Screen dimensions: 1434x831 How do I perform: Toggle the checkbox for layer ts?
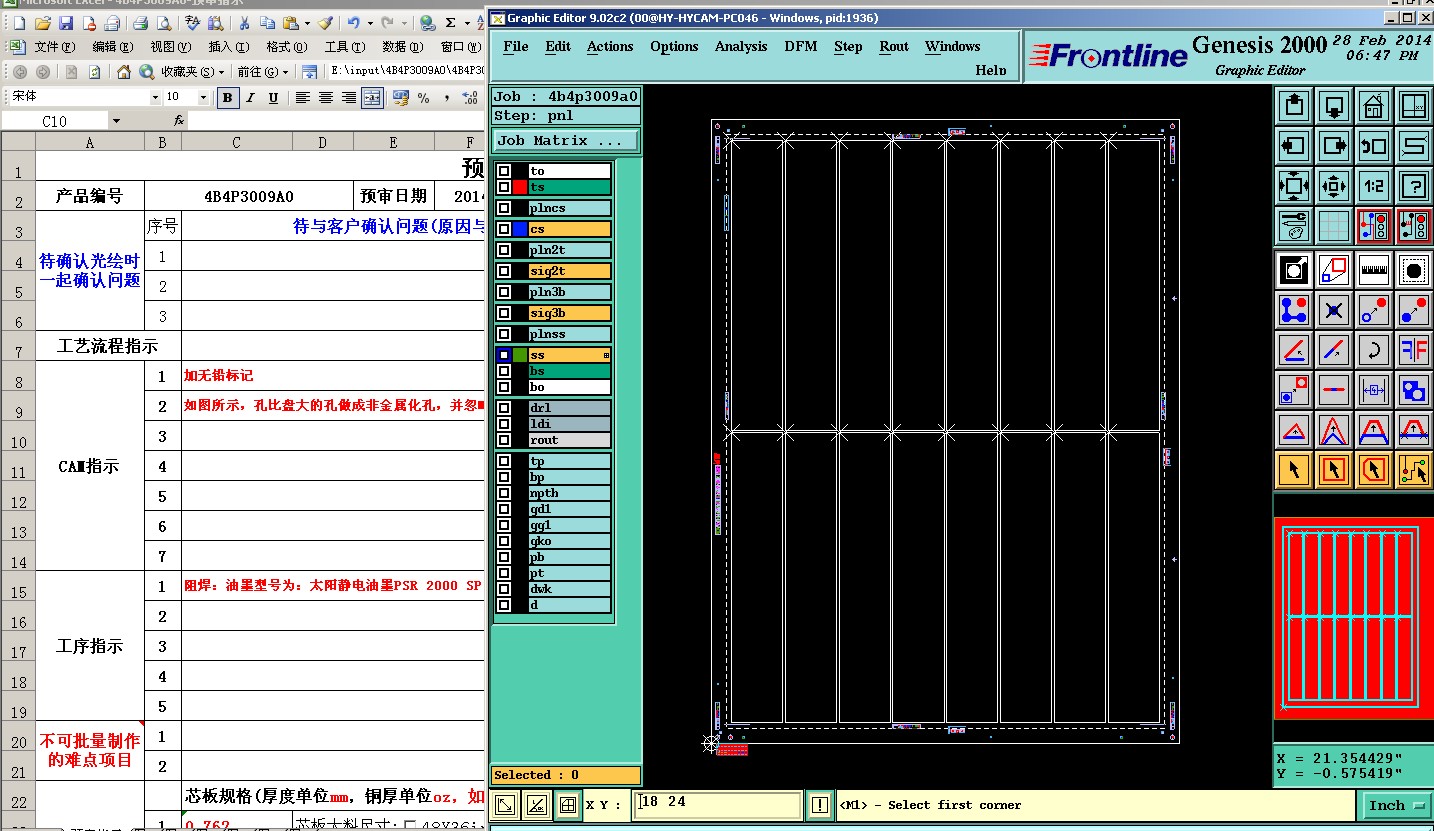[504, 187]
